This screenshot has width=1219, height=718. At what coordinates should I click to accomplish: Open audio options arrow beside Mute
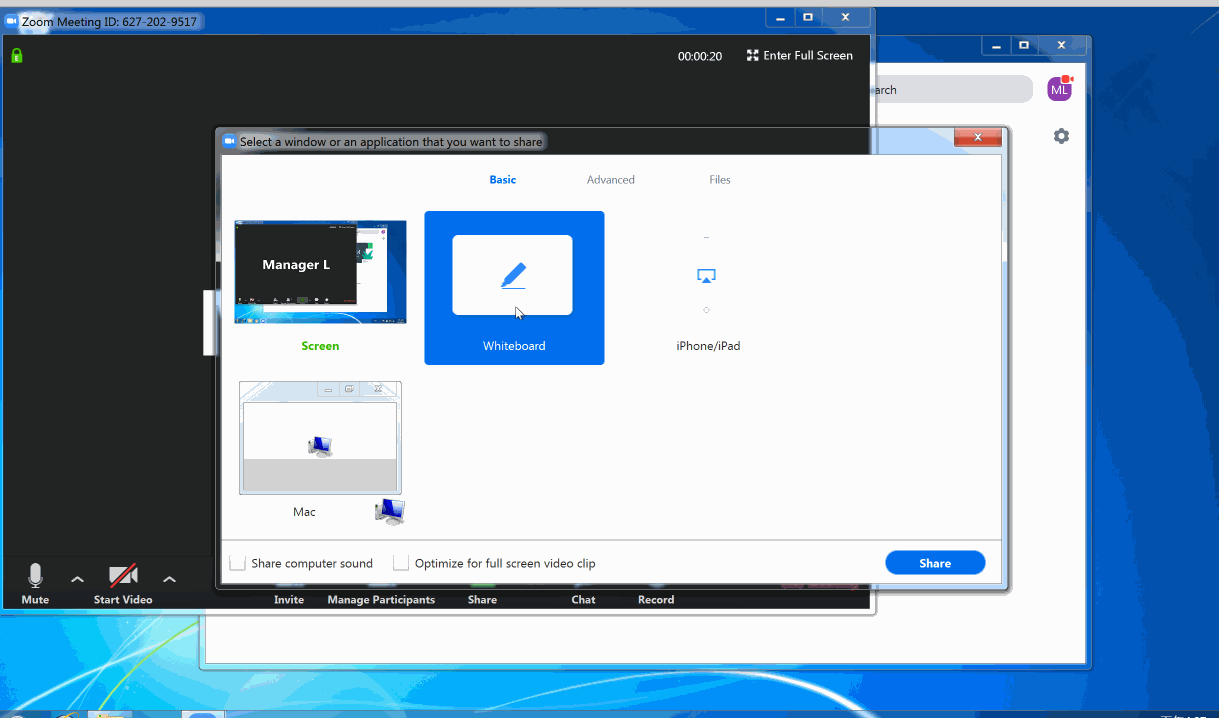pos(77,579)
